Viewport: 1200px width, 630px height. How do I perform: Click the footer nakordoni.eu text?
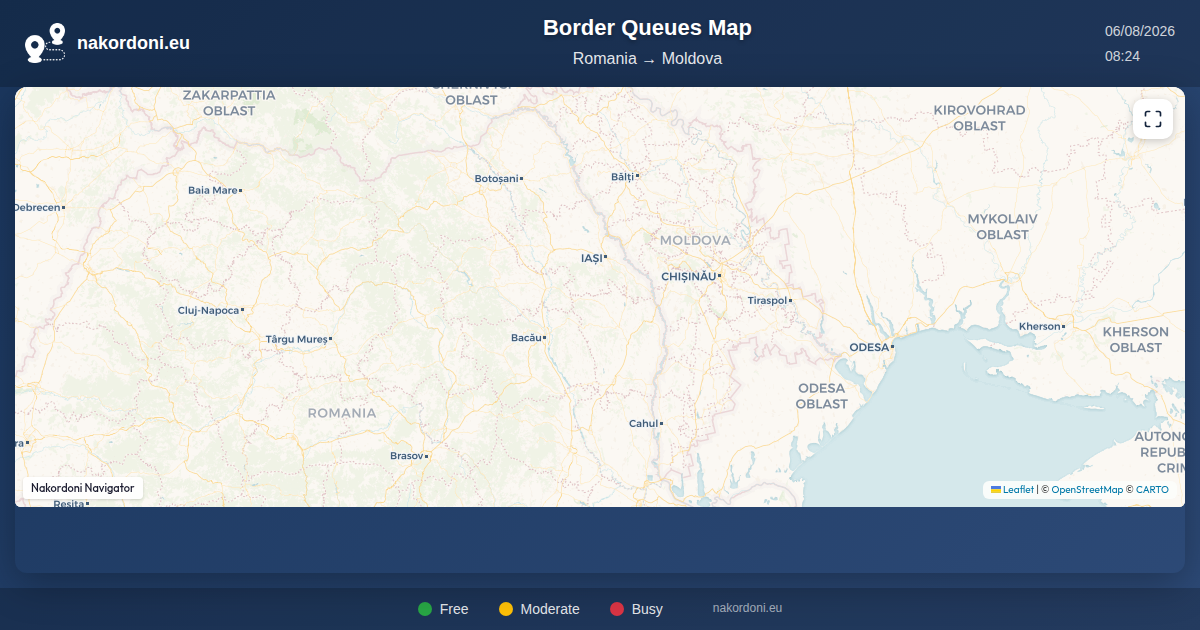[x=747, y=608]
